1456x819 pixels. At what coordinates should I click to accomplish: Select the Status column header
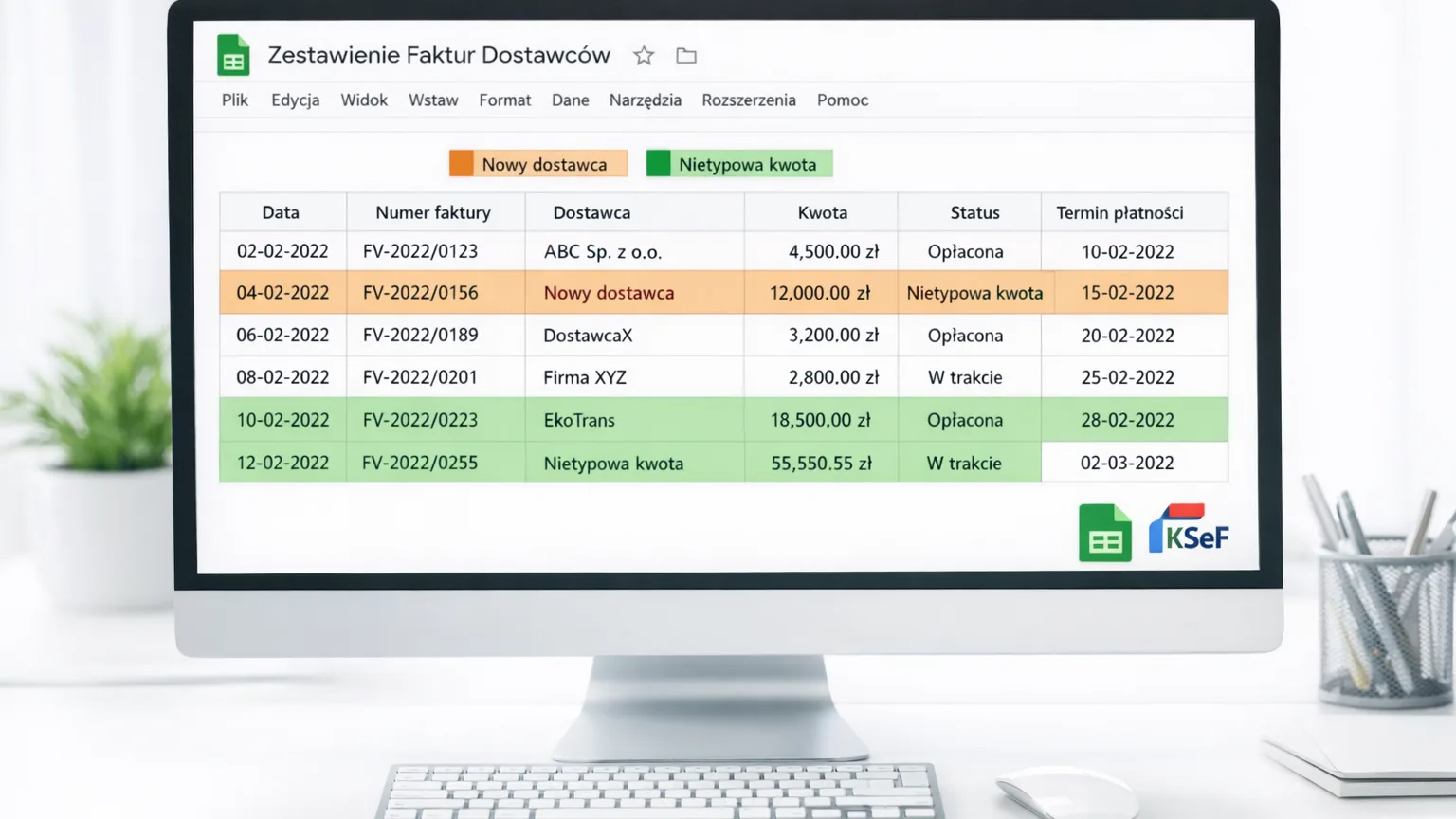point(969,212)
